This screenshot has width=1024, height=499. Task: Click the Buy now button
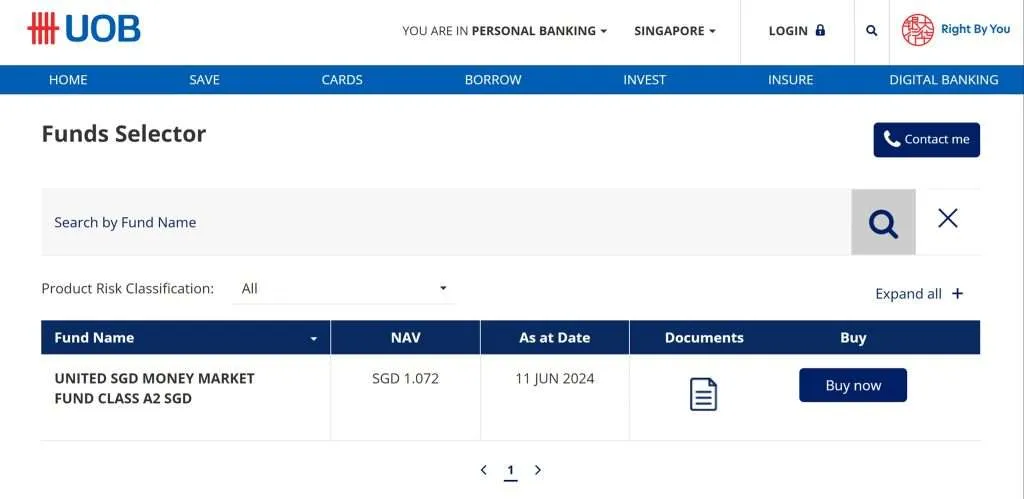coord(853,385)
